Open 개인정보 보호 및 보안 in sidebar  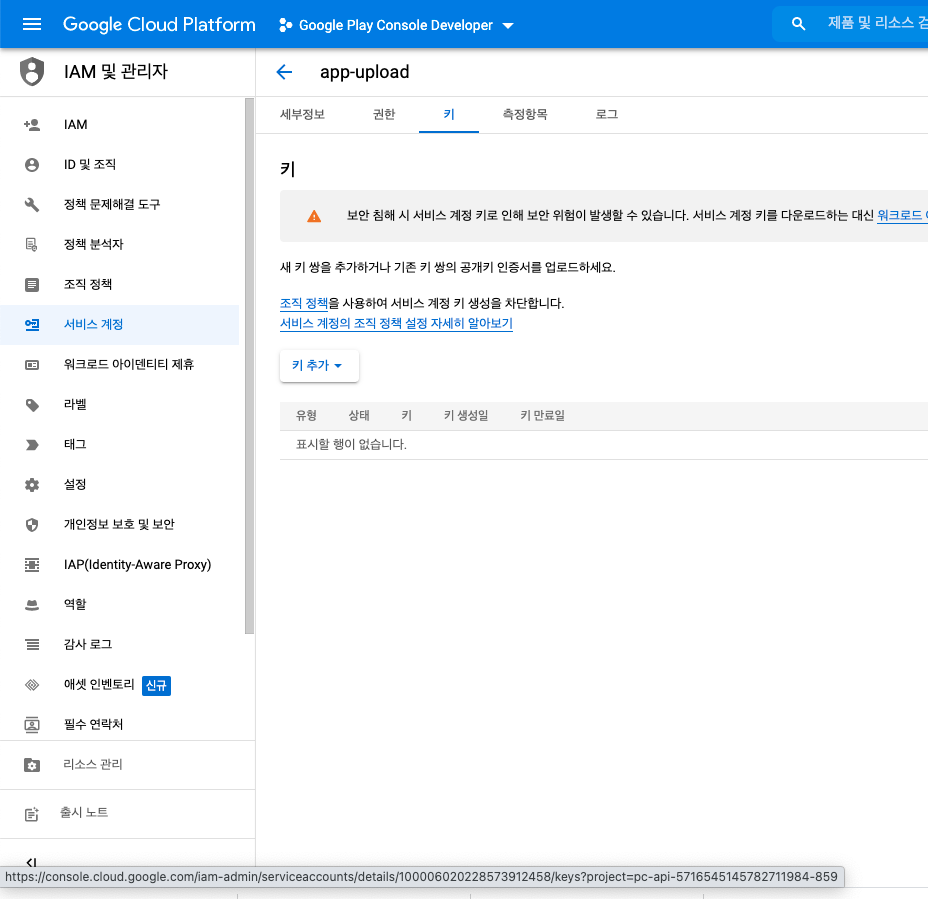tap(120, 524)
